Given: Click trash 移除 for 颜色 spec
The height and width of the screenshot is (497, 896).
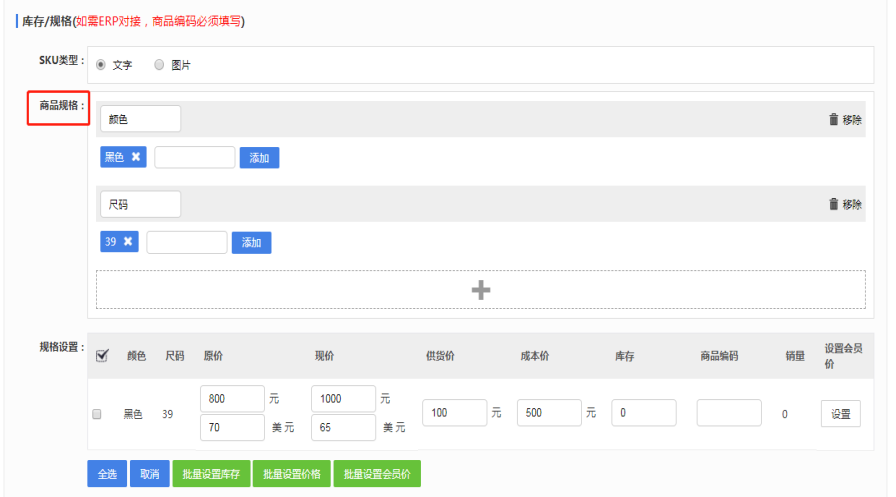Looking at the screenshot, I should pyautogui.click(x=845, y=119).
